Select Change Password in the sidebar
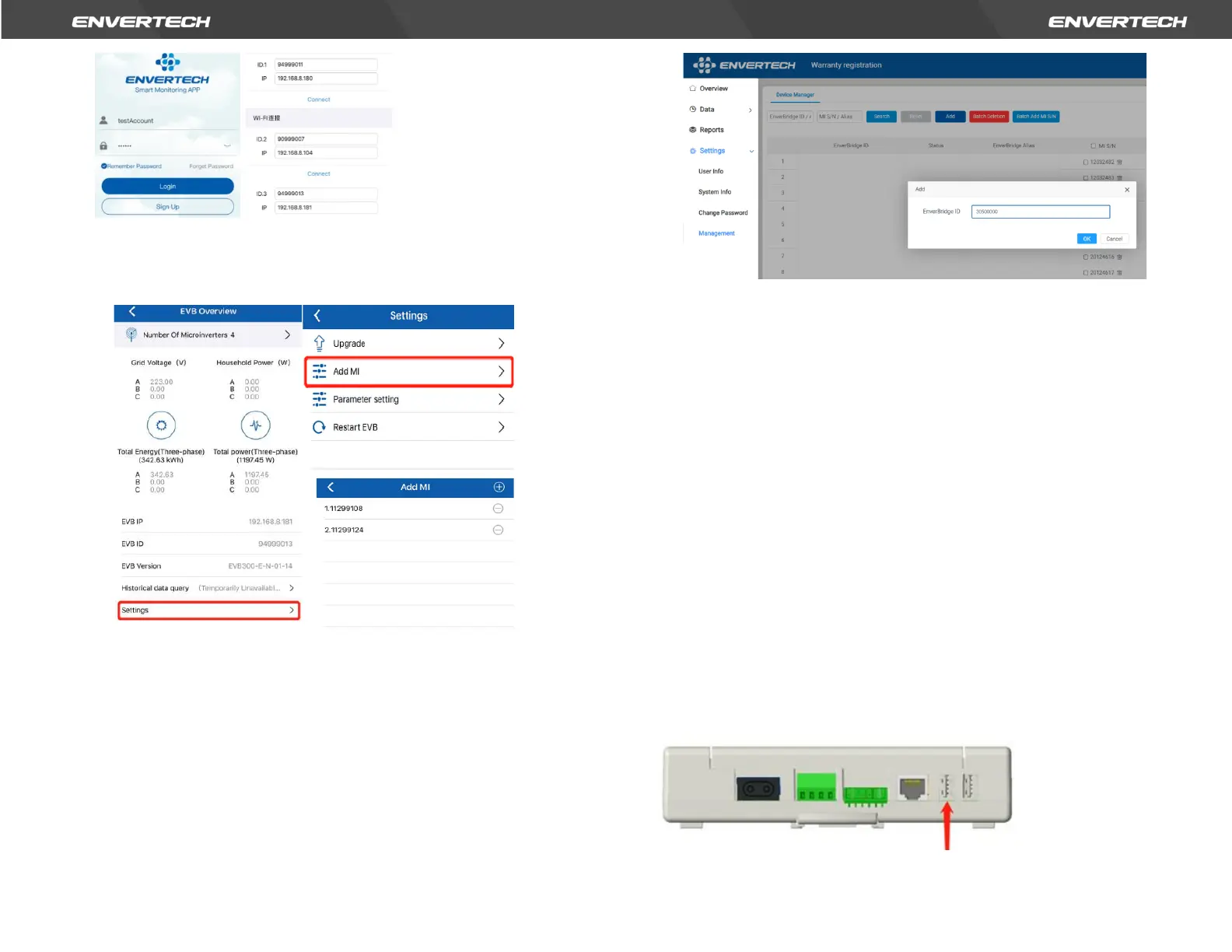Image resolution: width=1232 pixels, height=952 pixels. tap(723, 212)
